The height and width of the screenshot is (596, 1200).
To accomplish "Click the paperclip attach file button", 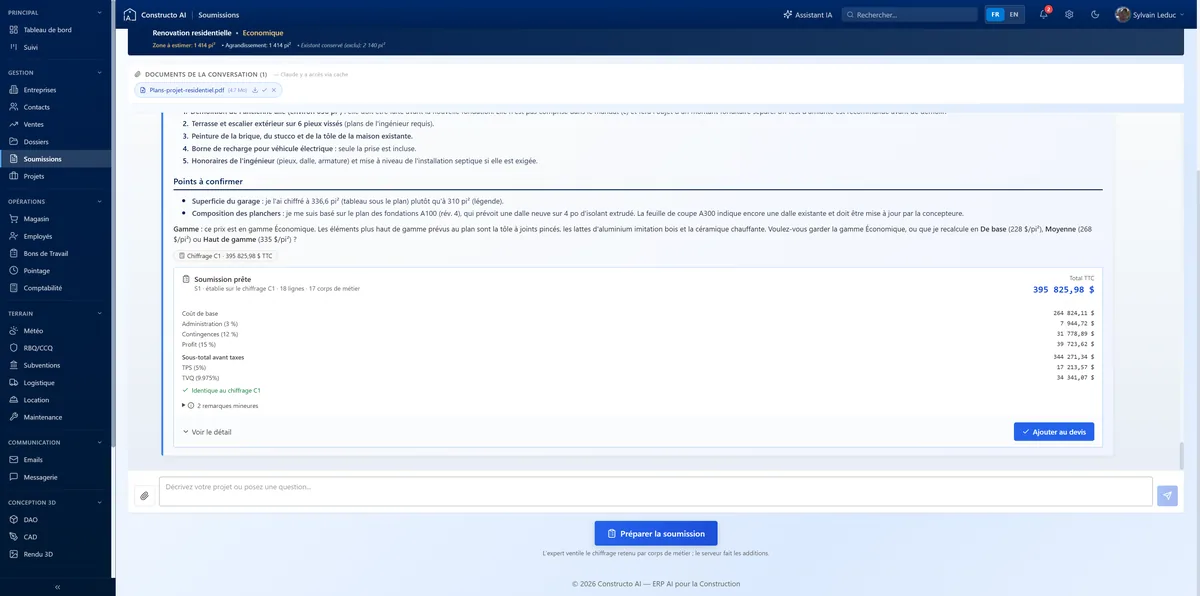I will [x=144, y=495].
